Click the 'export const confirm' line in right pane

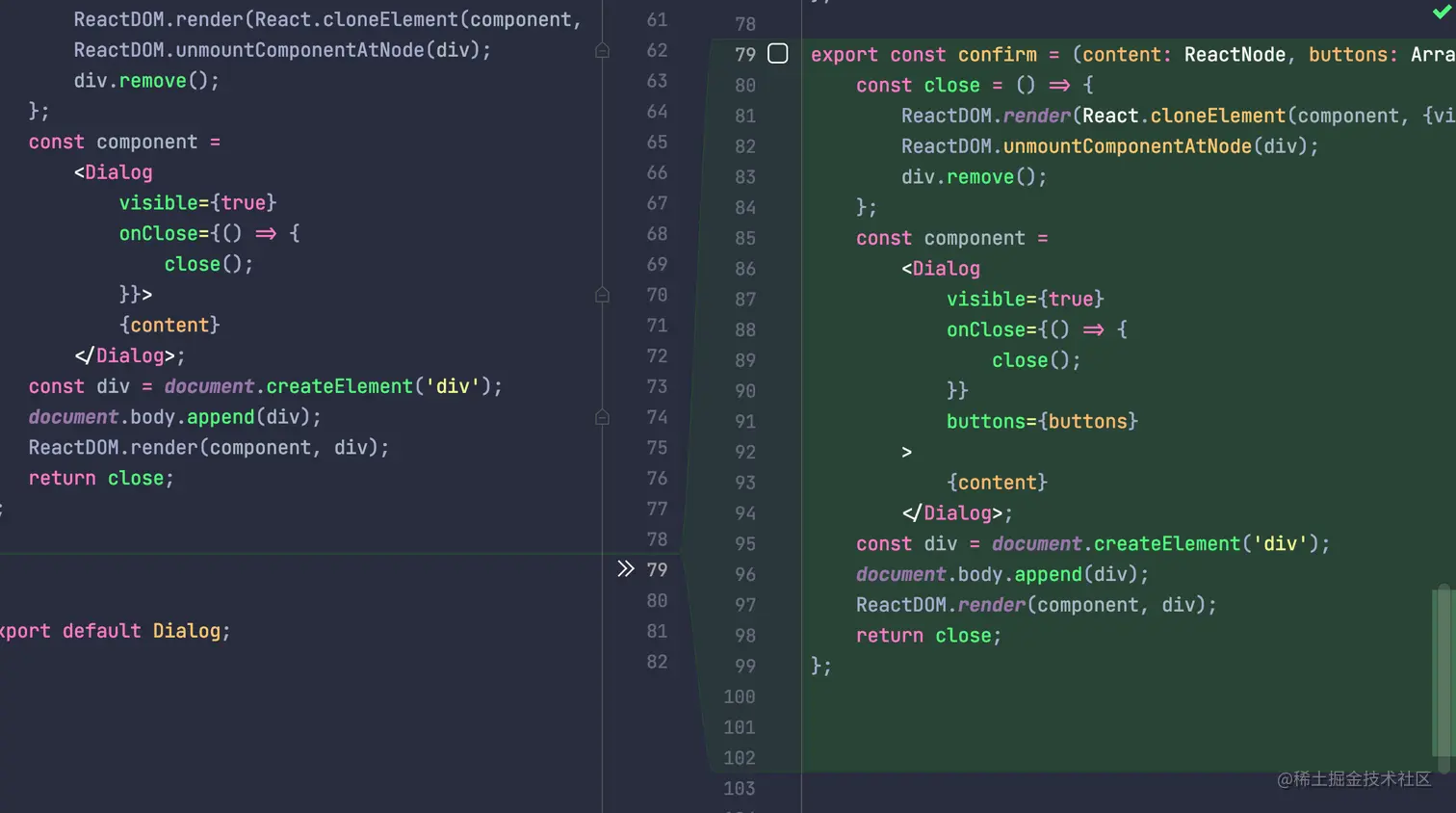click(1132, 55)
